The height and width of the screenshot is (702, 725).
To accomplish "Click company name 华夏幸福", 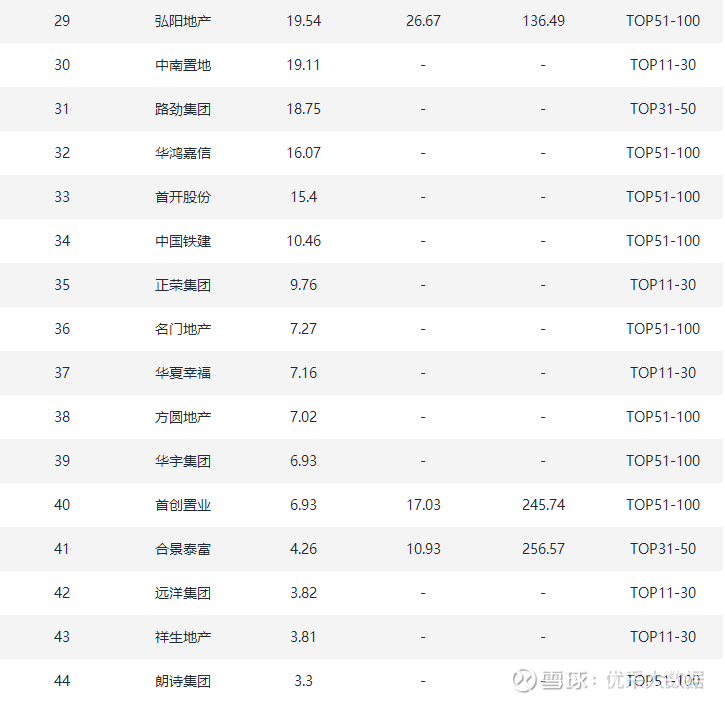I will coord(183,373).
